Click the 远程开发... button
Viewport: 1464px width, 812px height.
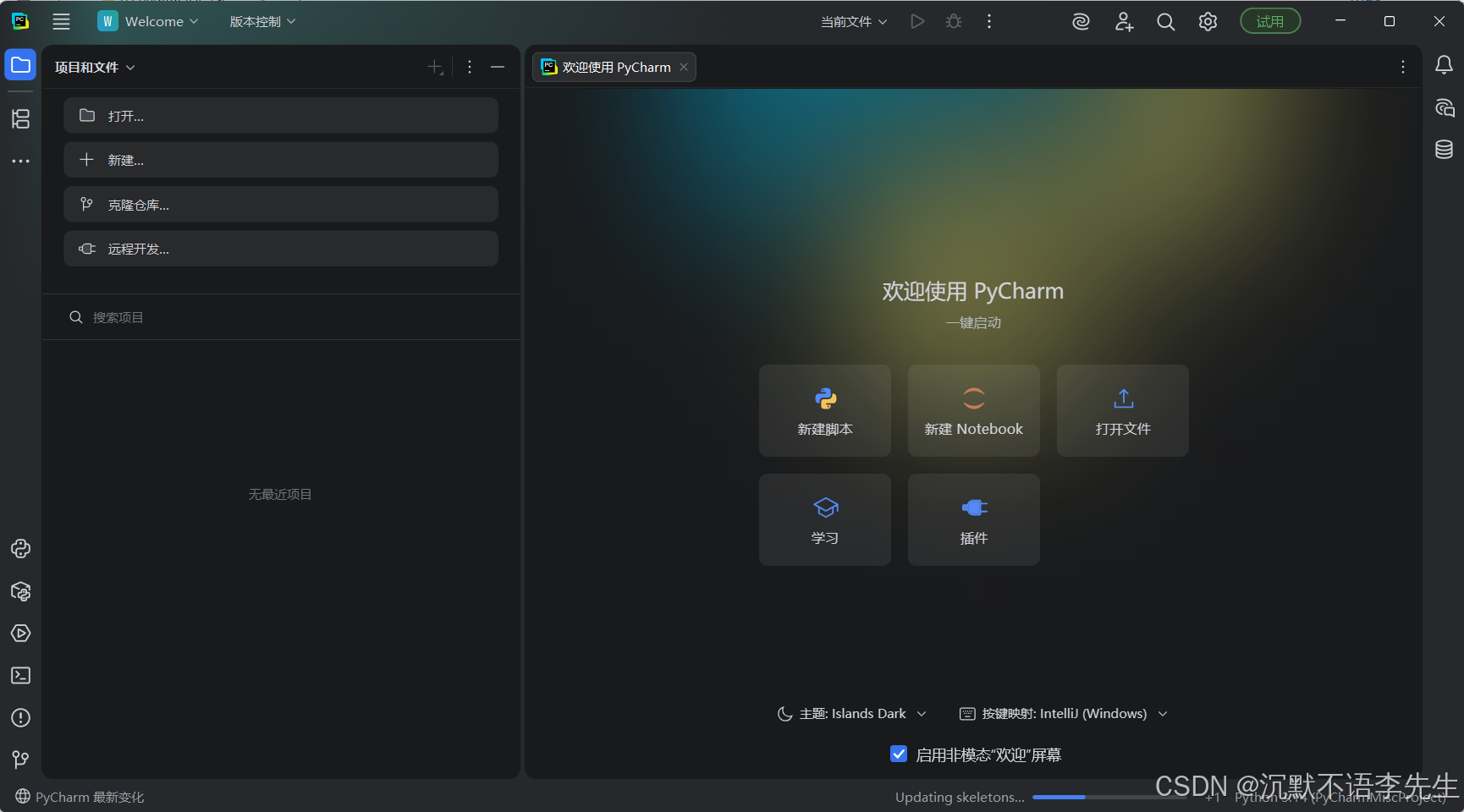click(281, 249)
